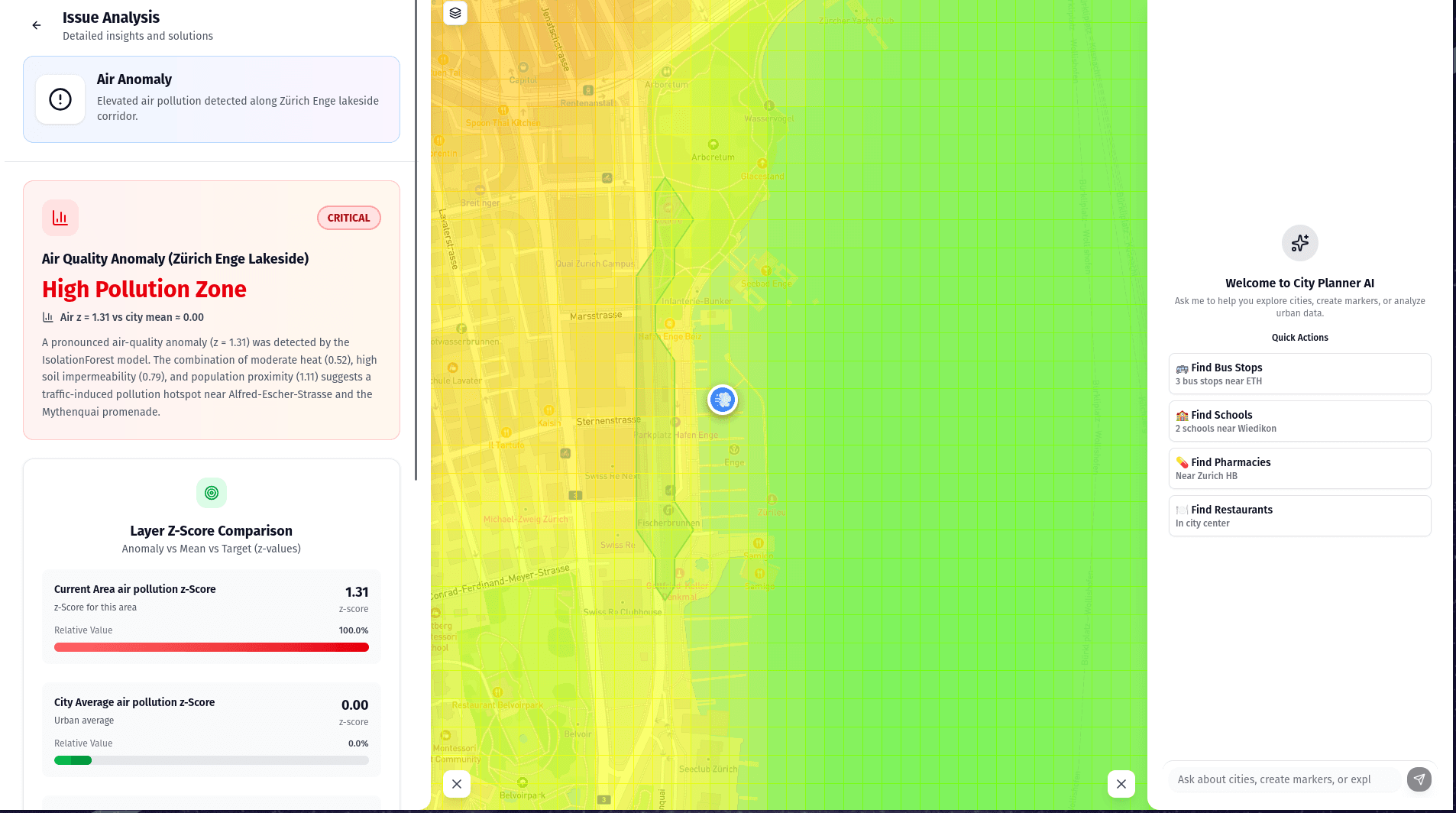Close the chat panel using bottom-right X
This screenshot has width=1456, height=813.
click(1121, 784)
